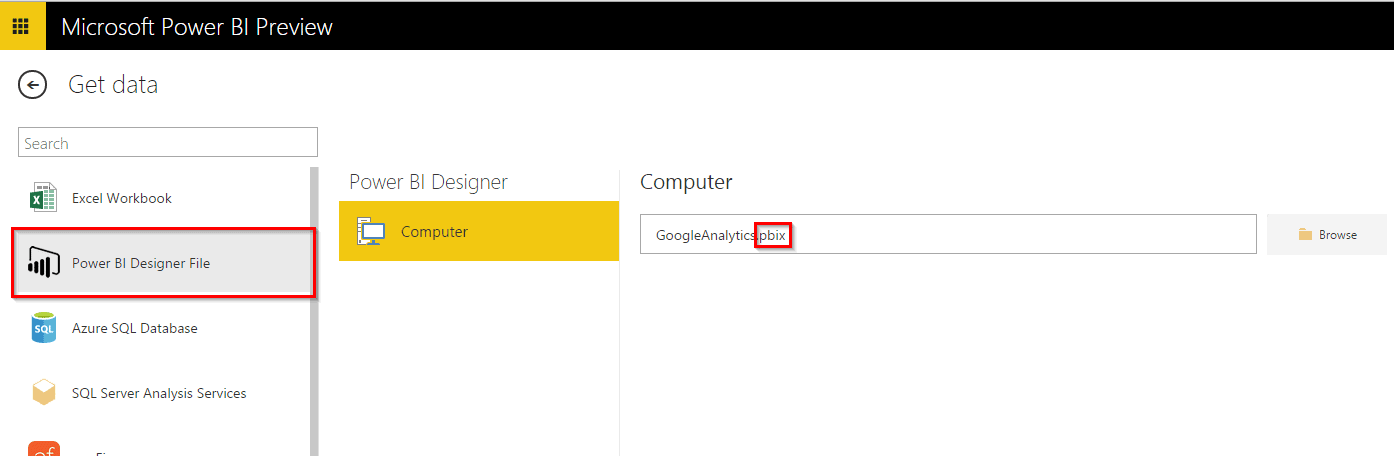Select Excel Workbook data source
The image size is (1394, 456).
[x=122, y=198]
